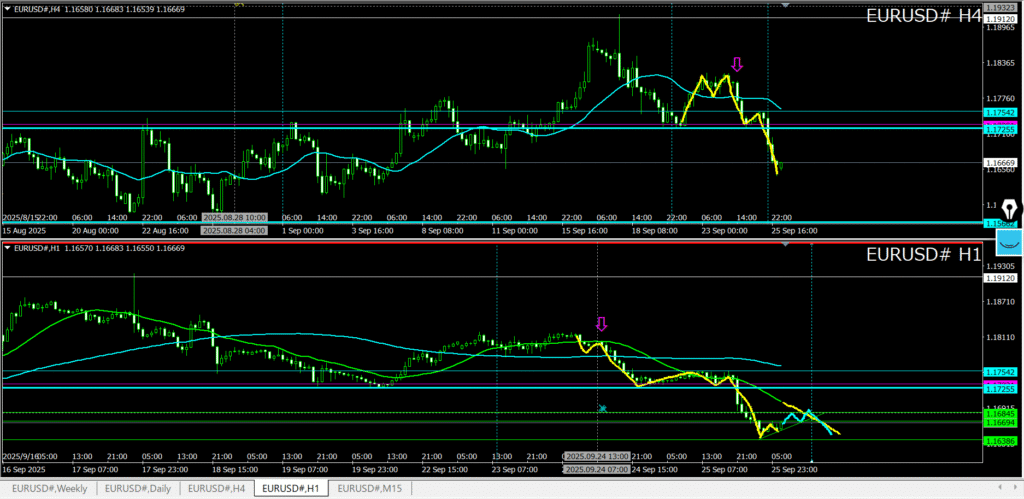Click the cyan X marker on the H1 chart
1024x499 pixels.
click(x=602, y=408)
